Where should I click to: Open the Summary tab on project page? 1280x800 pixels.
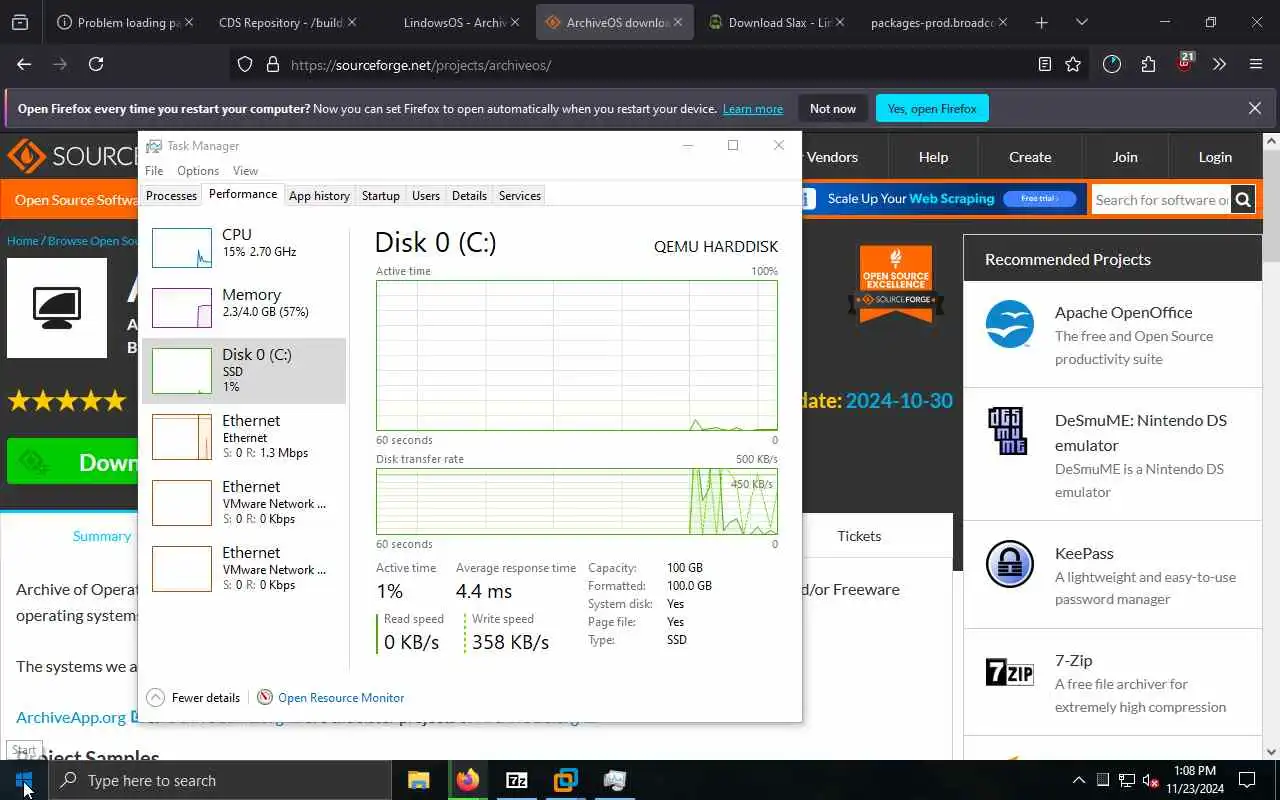click(x=101, y=536)
